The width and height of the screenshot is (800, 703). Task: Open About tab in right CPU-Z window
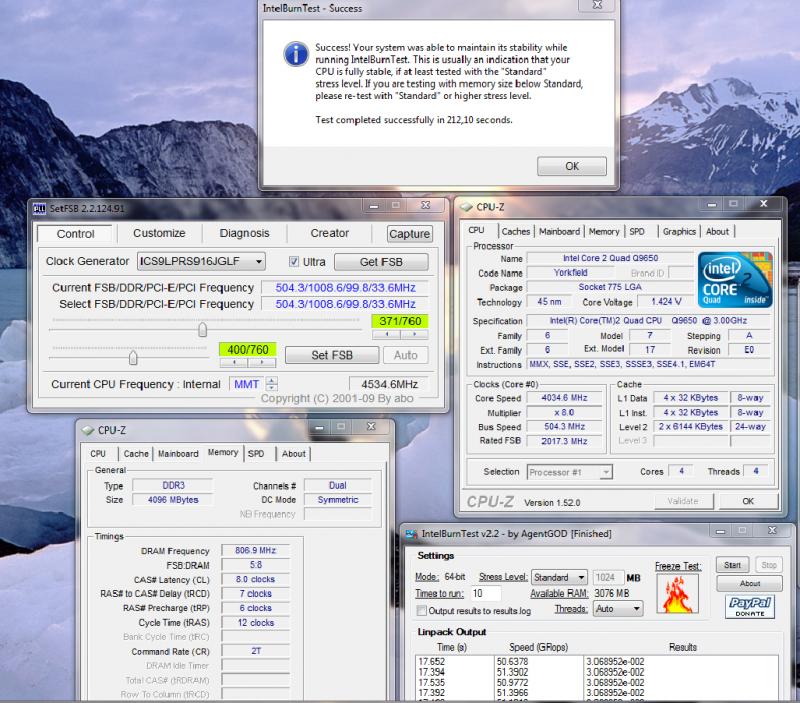tap(717, 231)
